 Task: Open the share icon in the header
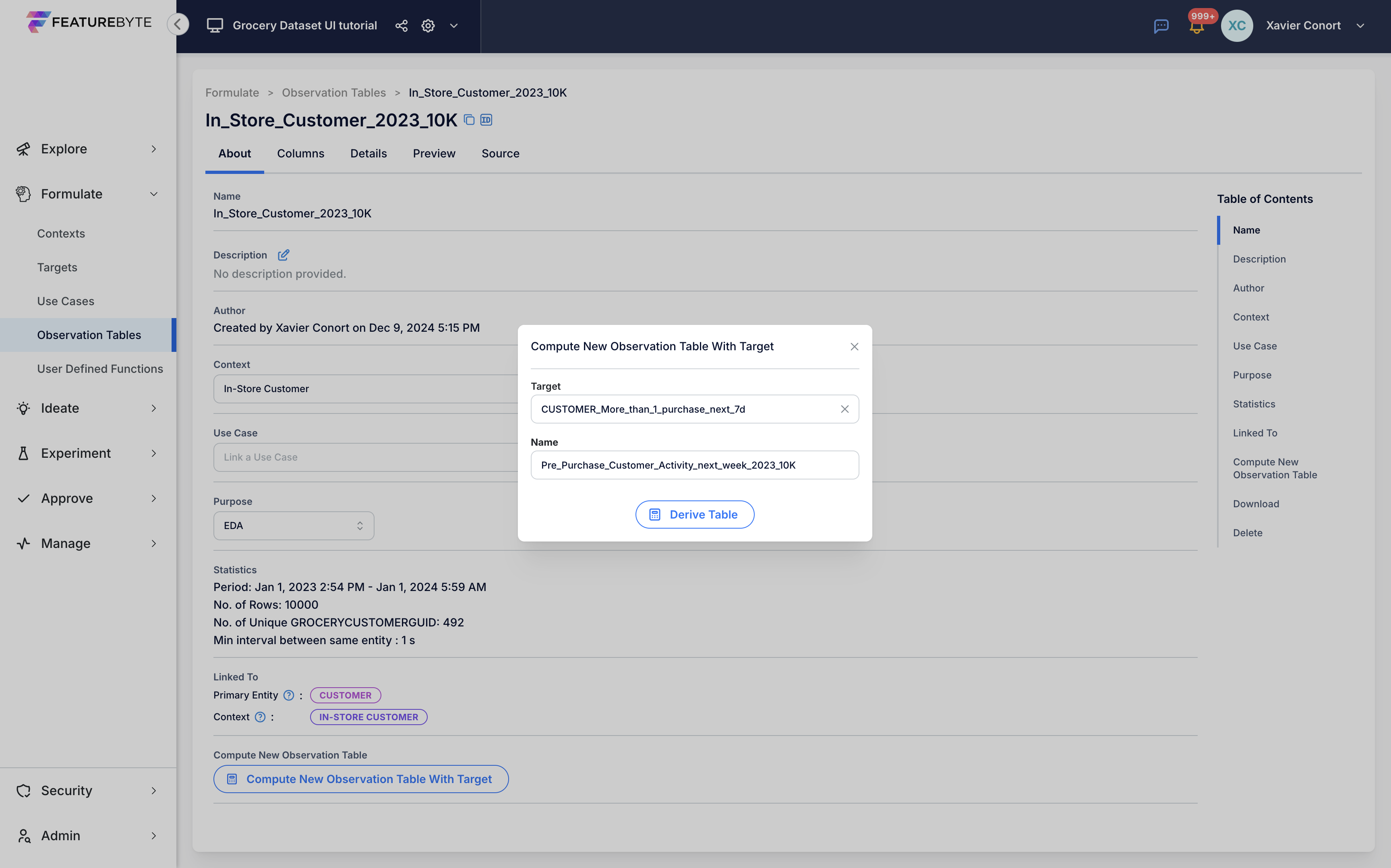401,25
